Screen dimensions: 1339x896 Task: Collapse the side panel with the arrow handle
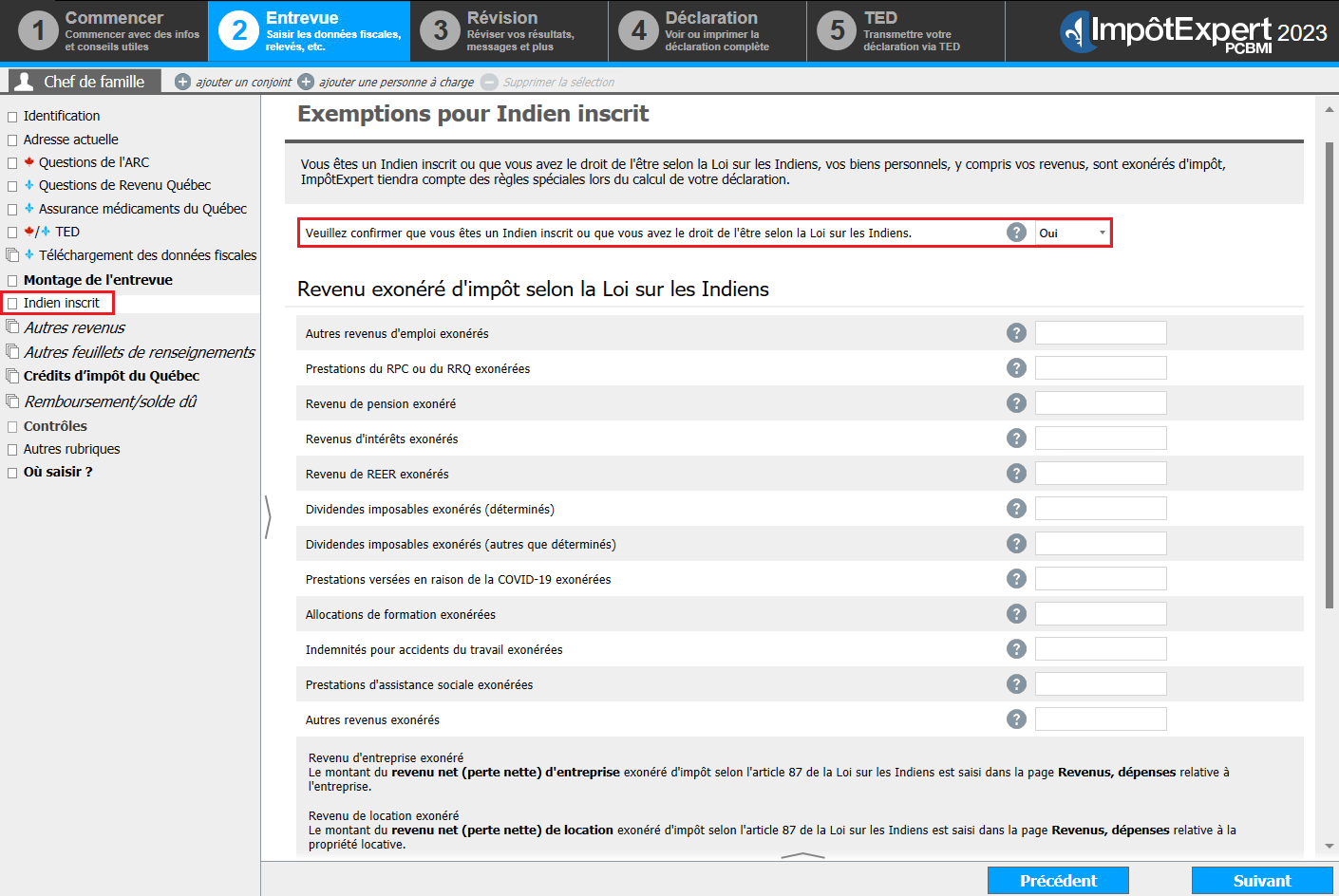point(268,517)
